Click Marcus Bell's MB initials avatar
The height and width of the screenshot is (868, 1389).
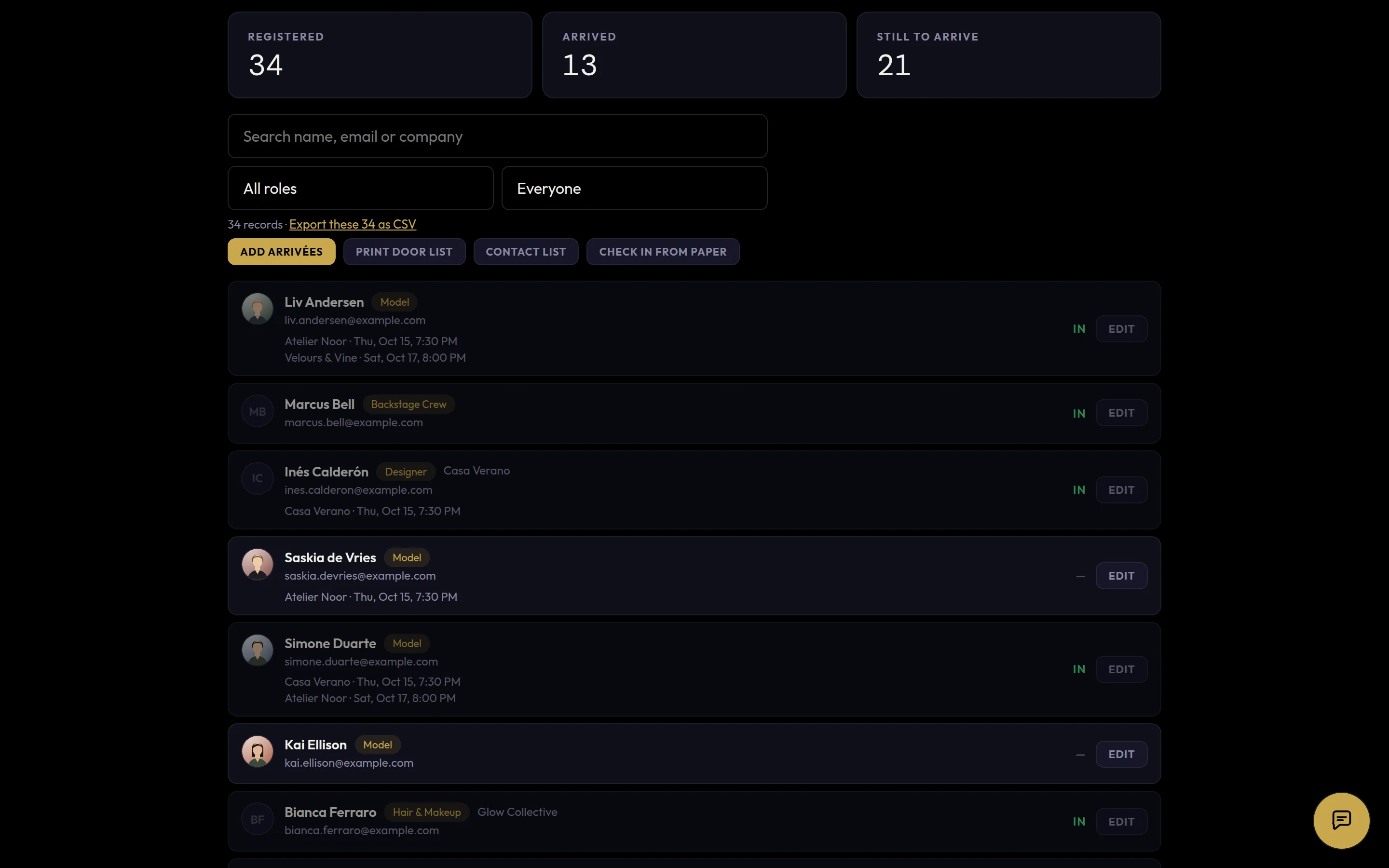point(257,411)
